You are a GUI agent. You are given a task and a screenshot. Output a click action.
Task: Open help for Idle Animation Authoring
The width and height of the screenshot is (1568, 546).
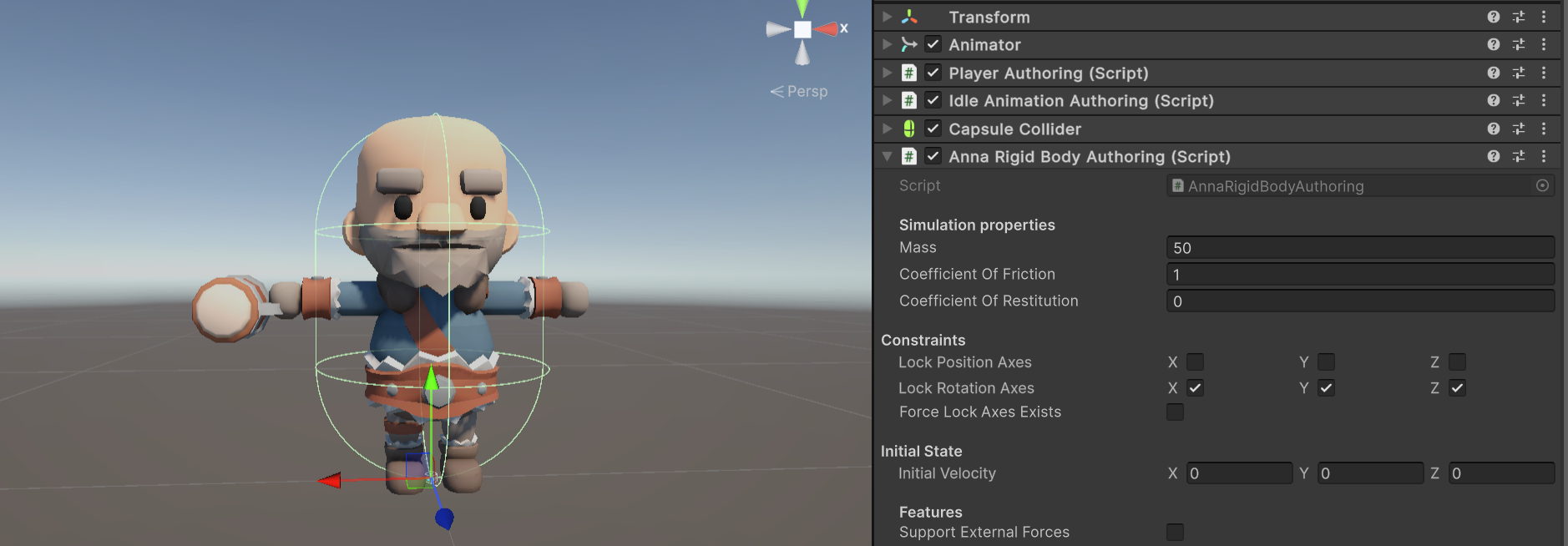coord(1494,100)
